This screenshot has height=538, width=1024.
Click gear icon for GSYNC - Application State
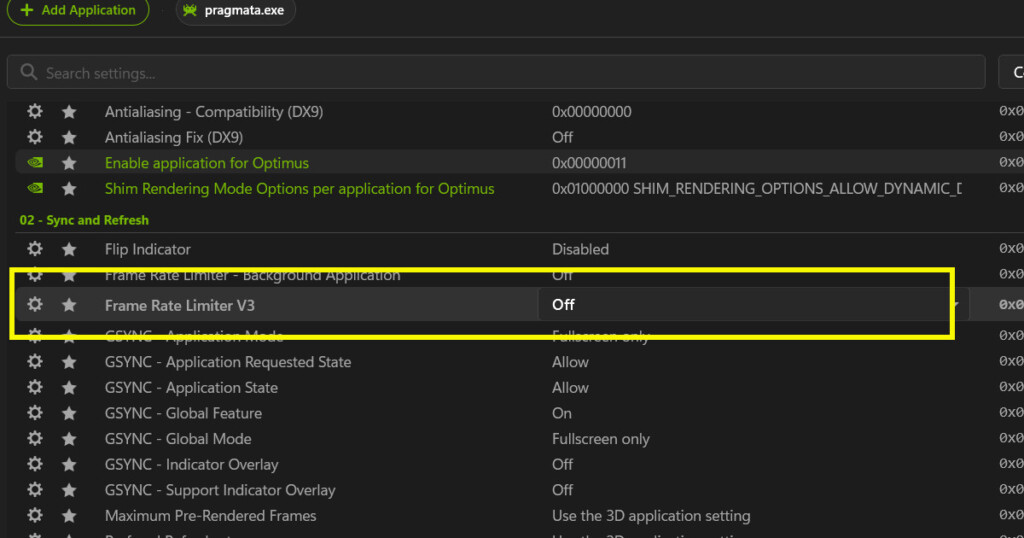tap(35, 387)
